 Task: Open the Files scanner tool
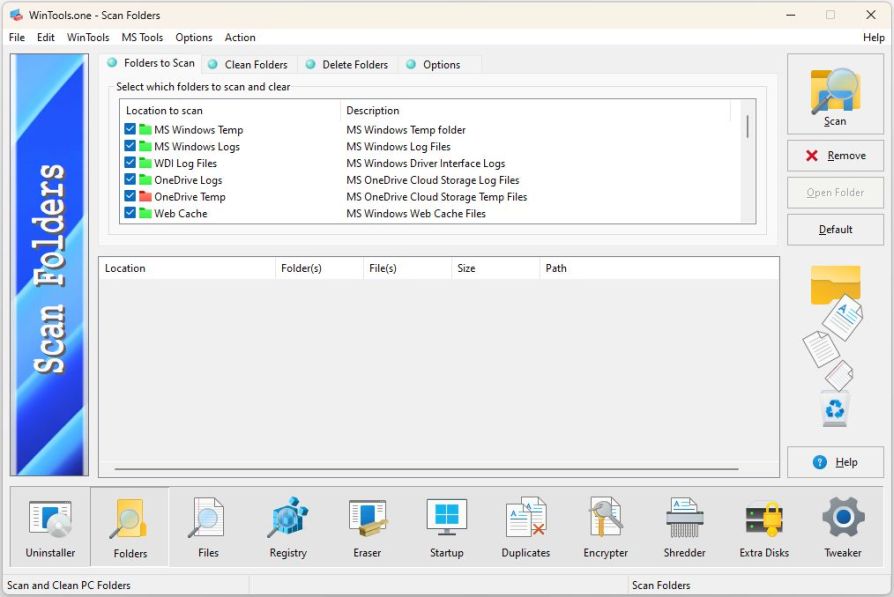208,527
